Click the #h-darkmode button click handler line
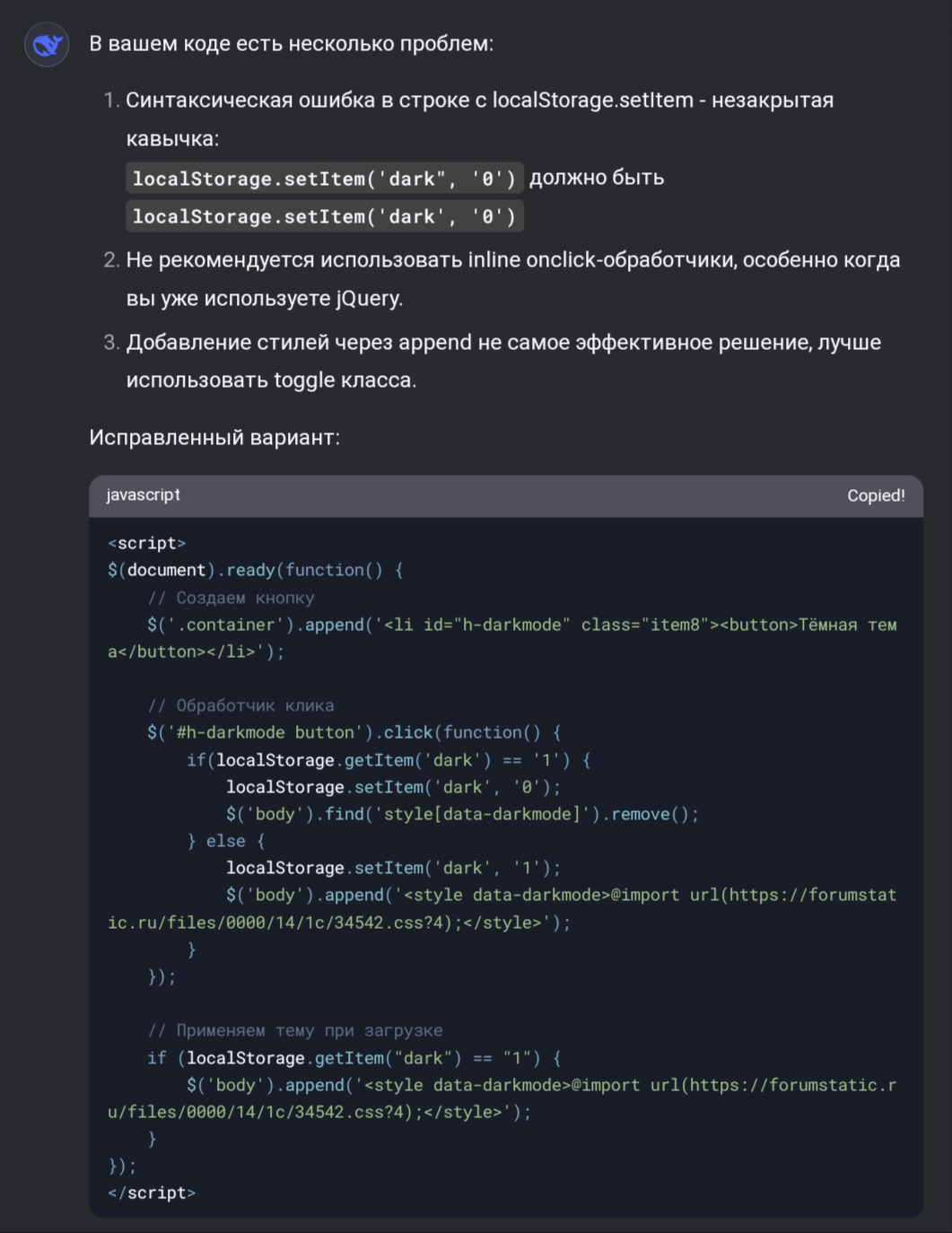The image size is (952, 1233). click(354, 732)
